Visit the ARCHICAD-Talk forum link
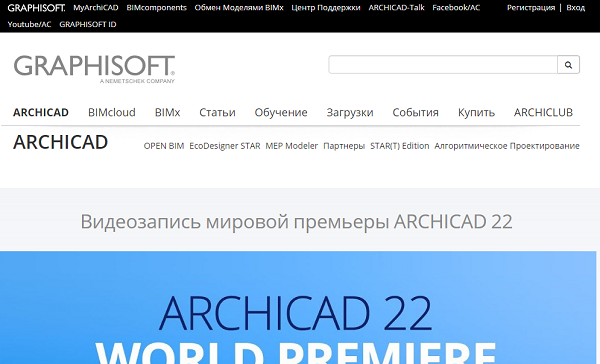This screenshot has height=364, width=600. (x=396, y=8)
